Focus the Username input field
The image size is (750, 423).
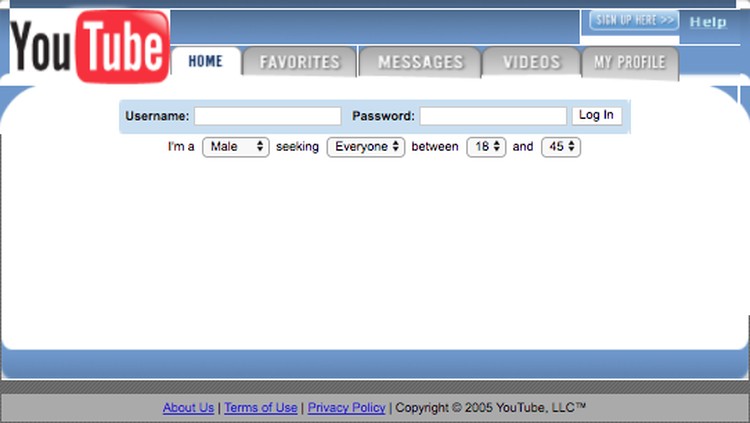[267, 116]
